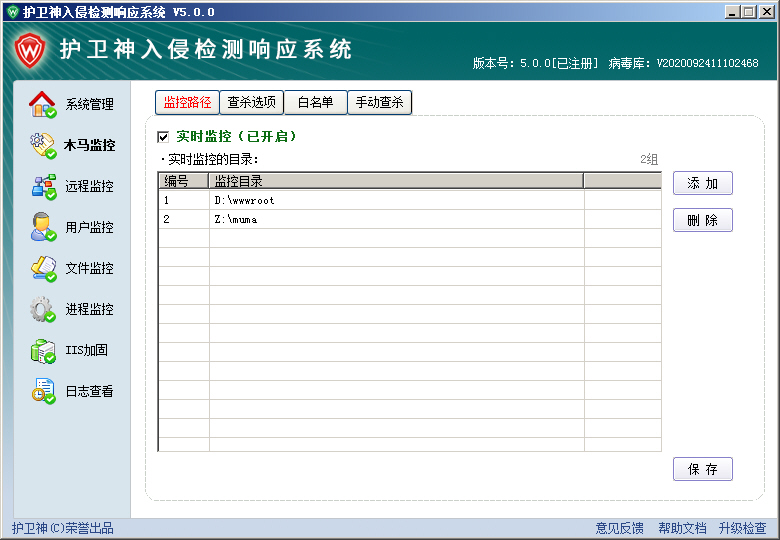Open the 帮助文档 link
780x540 pixels.
coord(681,528)
